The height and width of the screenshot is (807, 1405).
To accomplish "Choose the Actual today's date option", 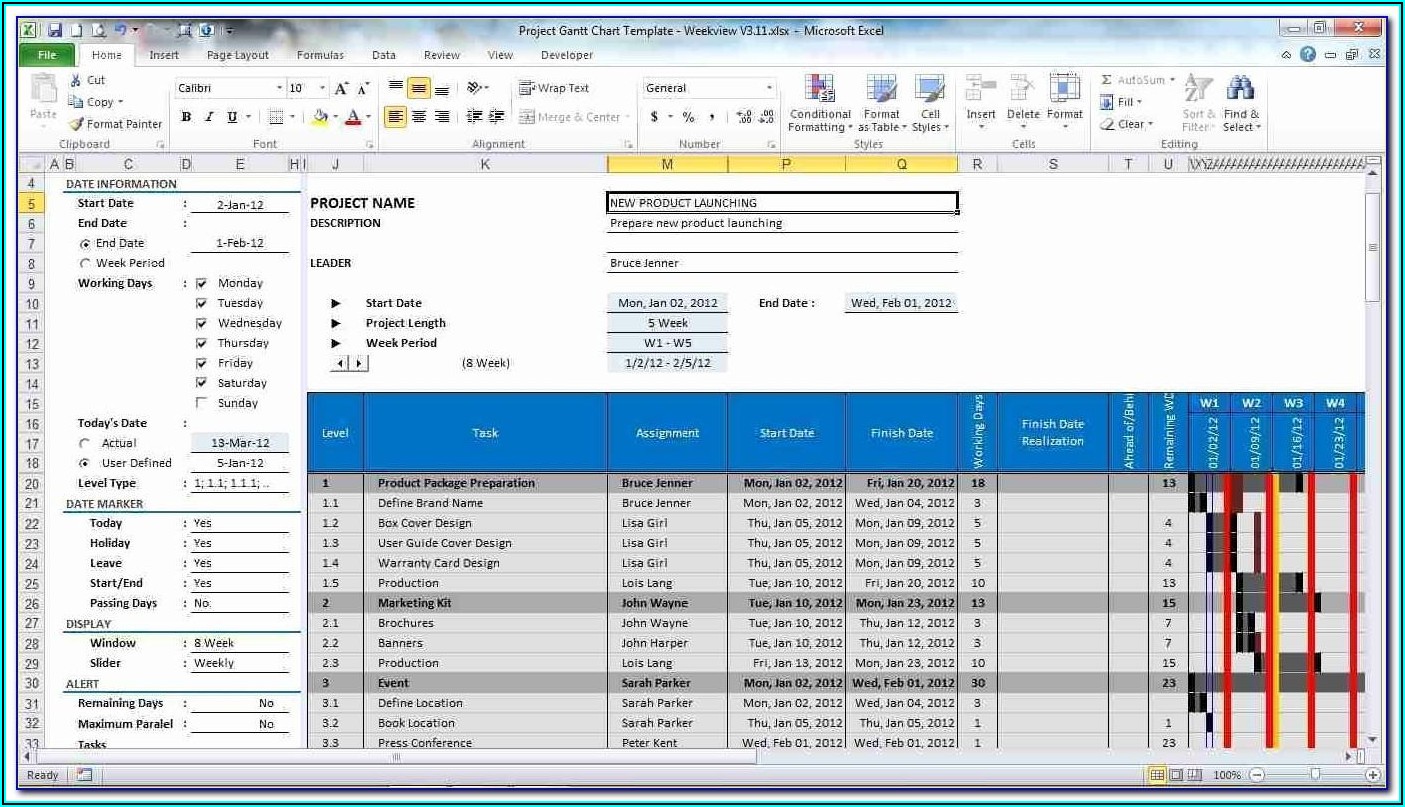I will tap(85, 444).
